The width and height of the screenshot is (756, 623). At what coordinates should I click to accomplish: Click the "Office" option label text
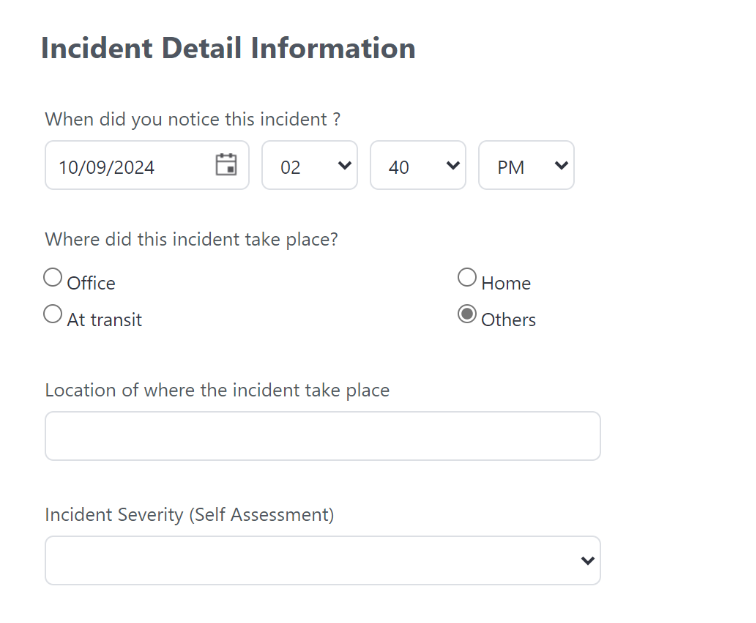[x=91, y=284]
